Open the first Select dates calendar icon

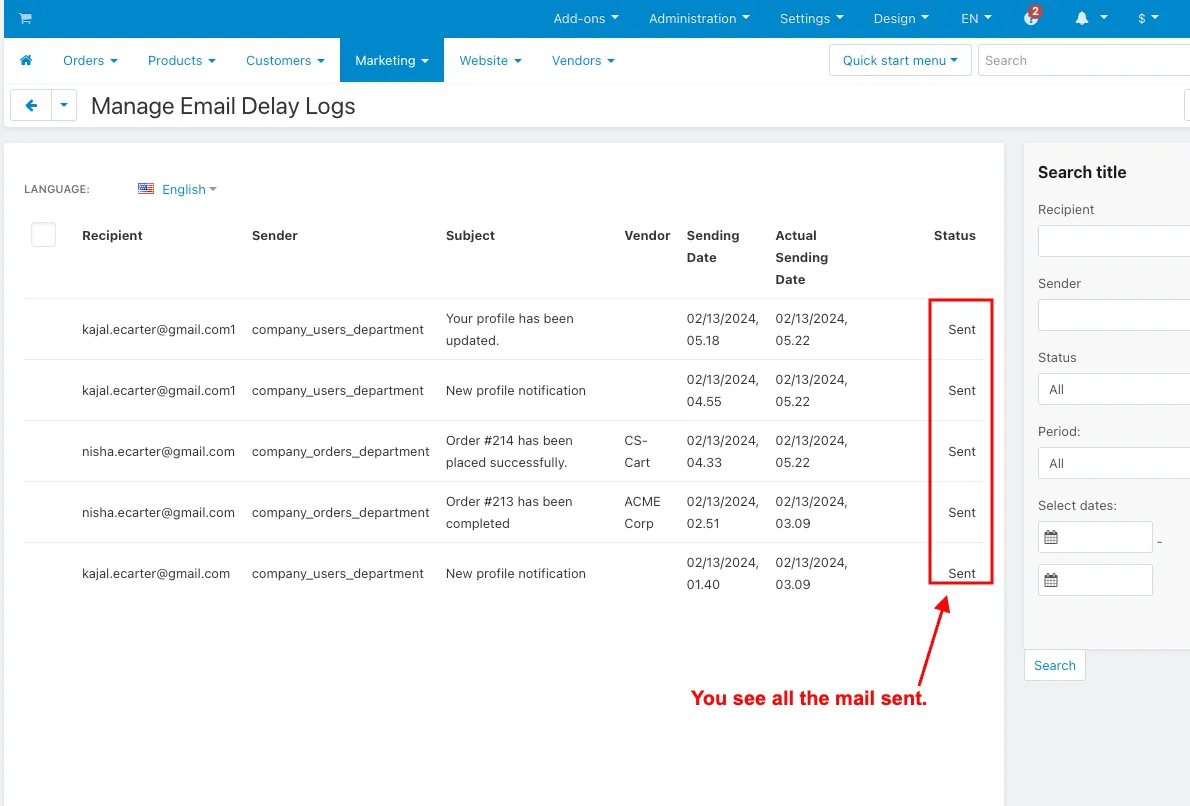point(1051,537)
